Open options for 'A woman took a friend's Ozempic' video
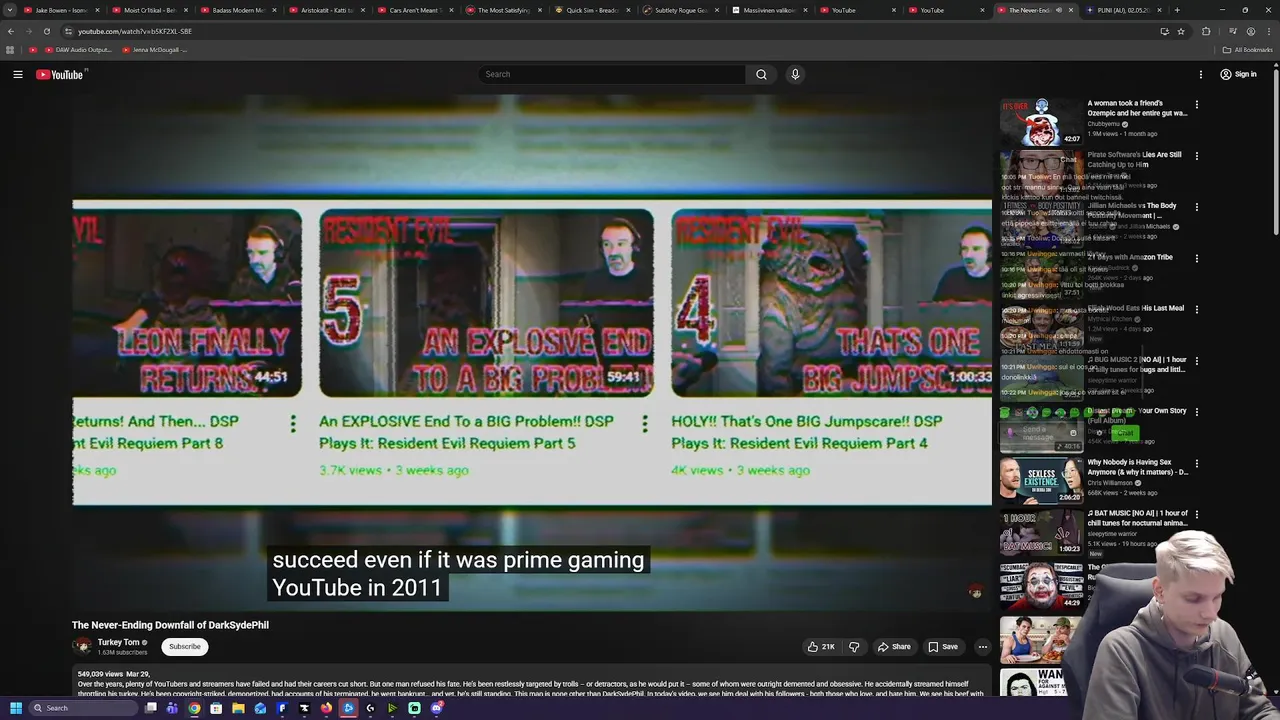The image size is (1280, 720). coord(1196,104)
